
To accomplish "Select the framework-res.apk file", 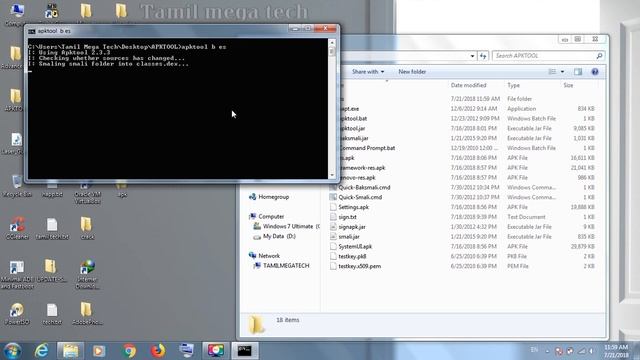I will [x=362, y=168].
